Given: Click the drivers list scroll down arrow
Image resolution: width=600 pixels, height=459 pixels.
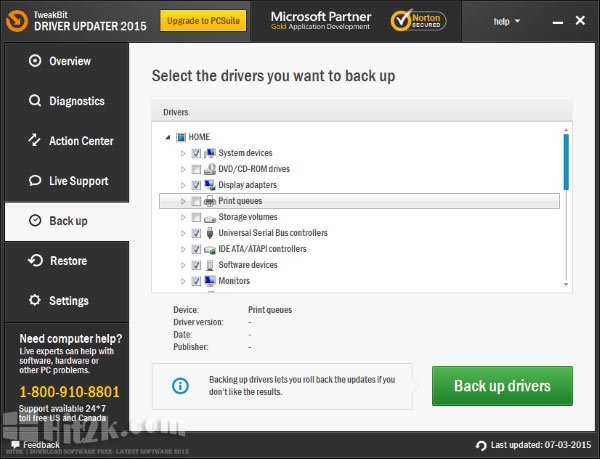Looking at the screenshot, I should coord(566,284).
